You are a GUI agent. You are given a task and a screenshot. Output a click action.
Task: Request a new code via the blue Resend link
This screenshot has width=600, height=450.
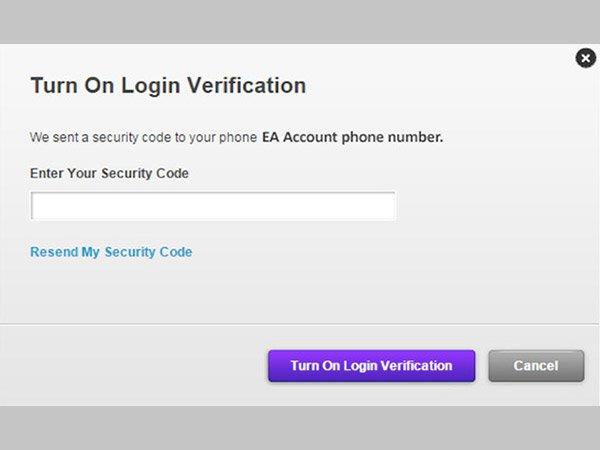click(x=111, y=252)
